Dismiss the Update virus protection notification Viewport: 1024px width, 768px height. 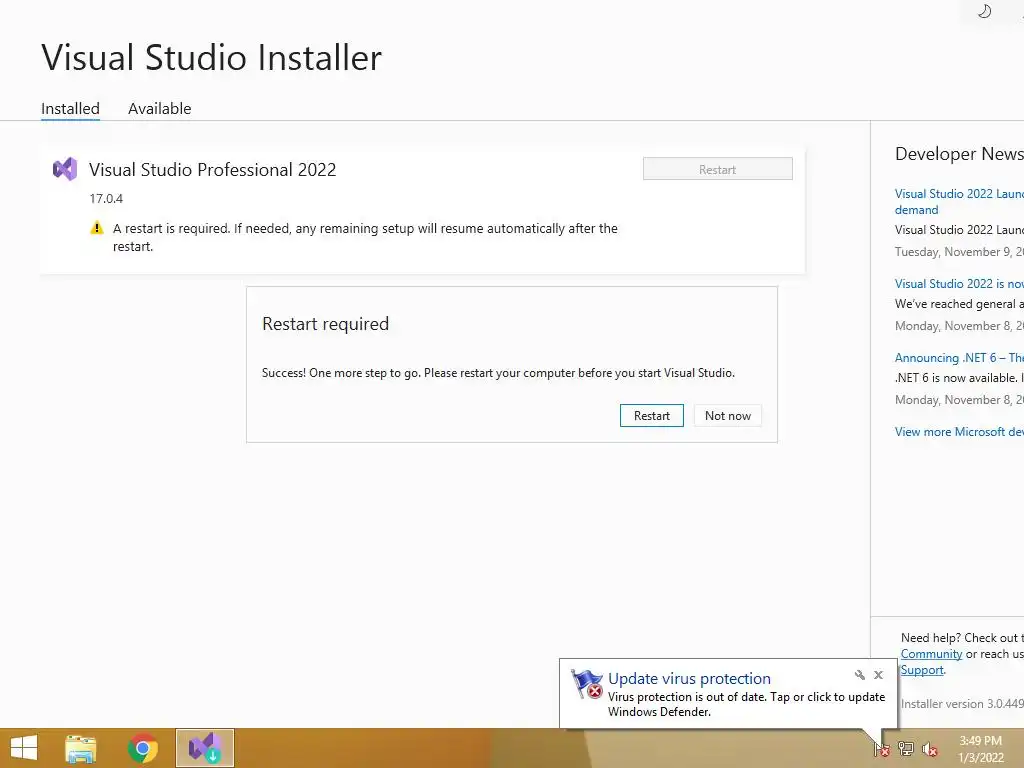[x=878, y=675]
